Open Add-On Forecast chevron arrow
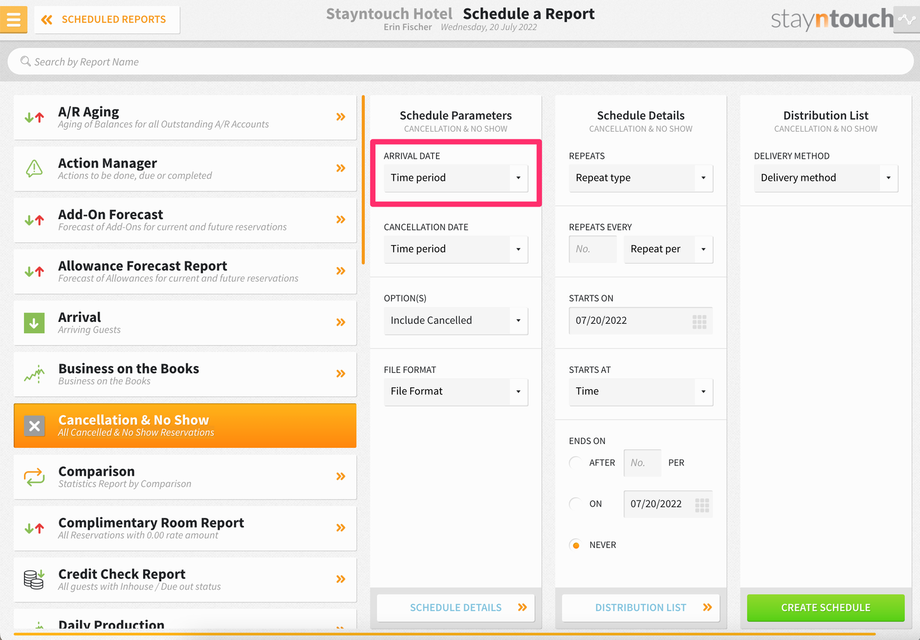Viewport: 920px width, 640px height. [340, 219]
